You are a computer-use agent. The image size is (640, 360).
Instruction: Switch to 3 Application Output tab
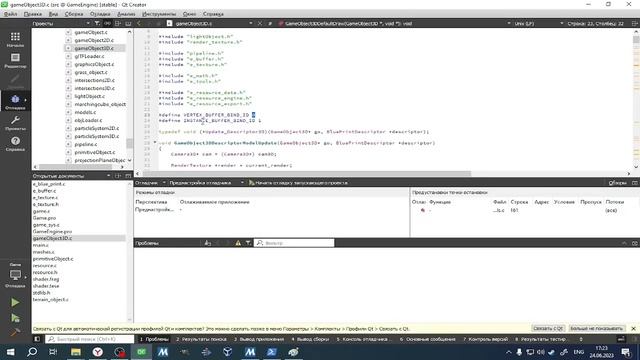pyautogui.click(x=259, y=339)
